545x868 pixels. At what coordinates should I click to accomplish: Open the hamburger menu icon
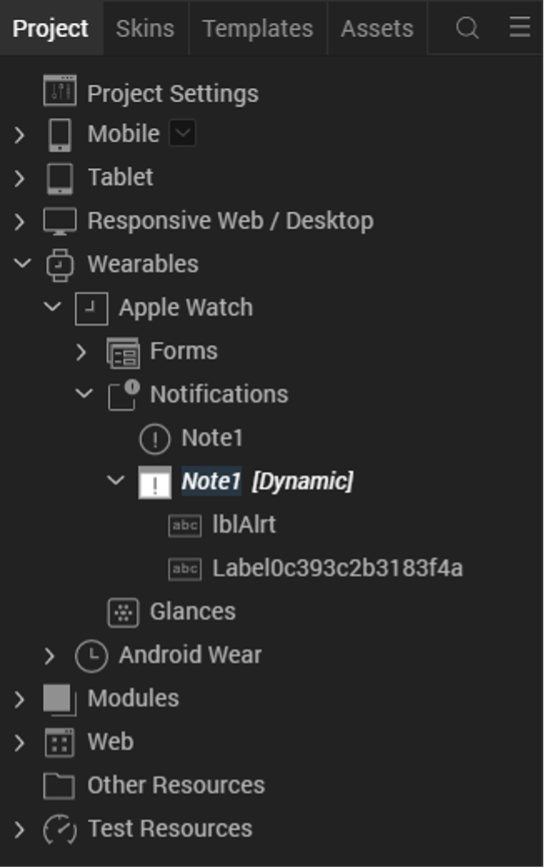click(x=520, y=27)
